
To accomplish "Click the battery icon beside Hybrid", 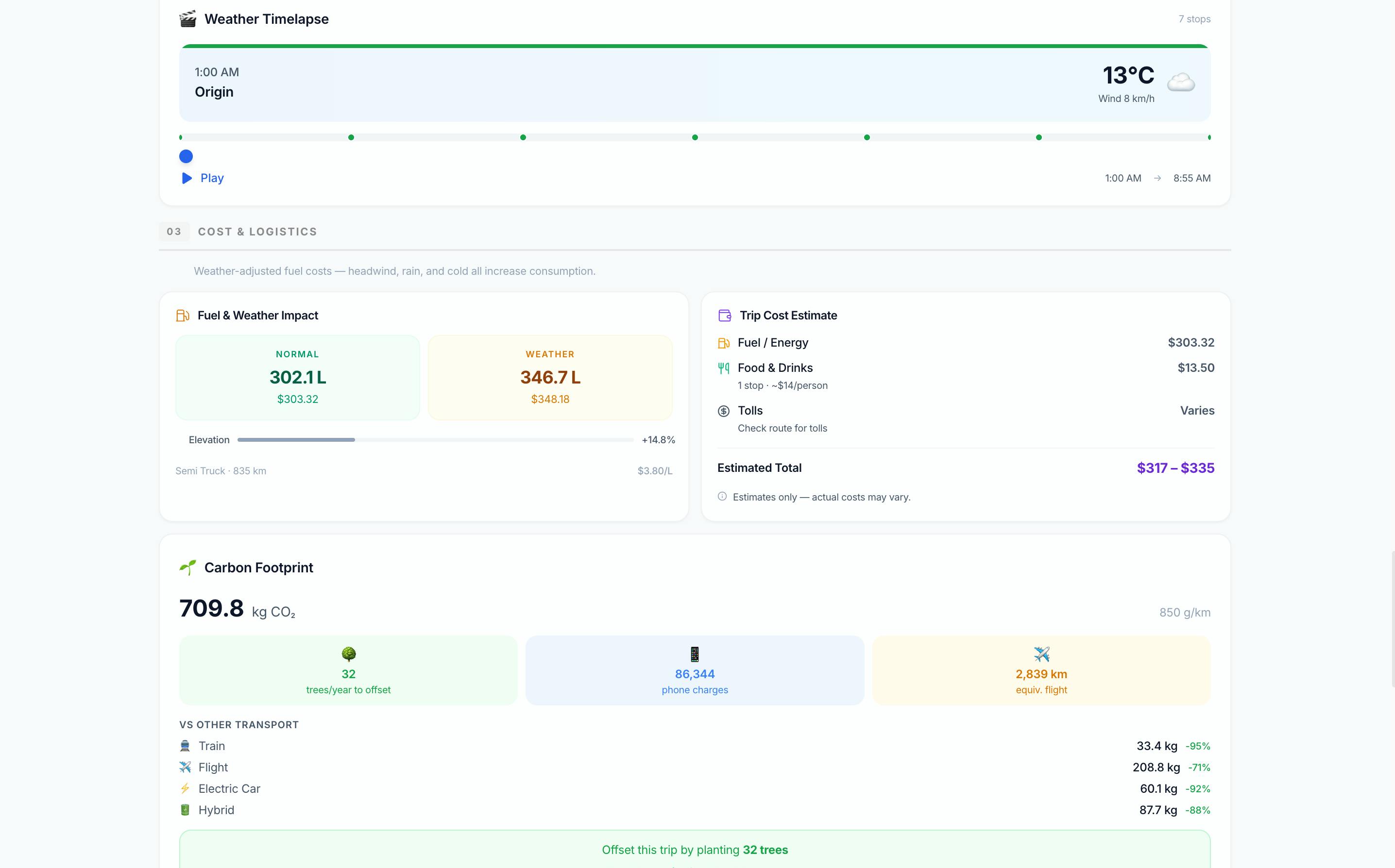I will [185, 809].
